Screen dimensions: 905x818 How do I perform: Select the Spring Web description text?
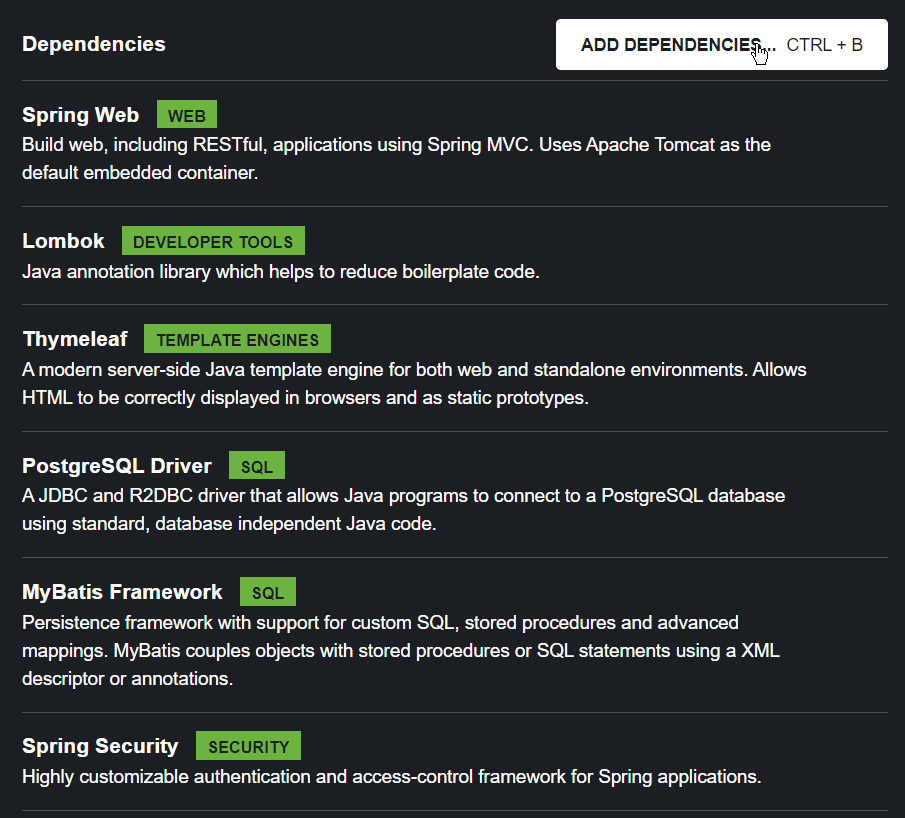tap(396, 158)
